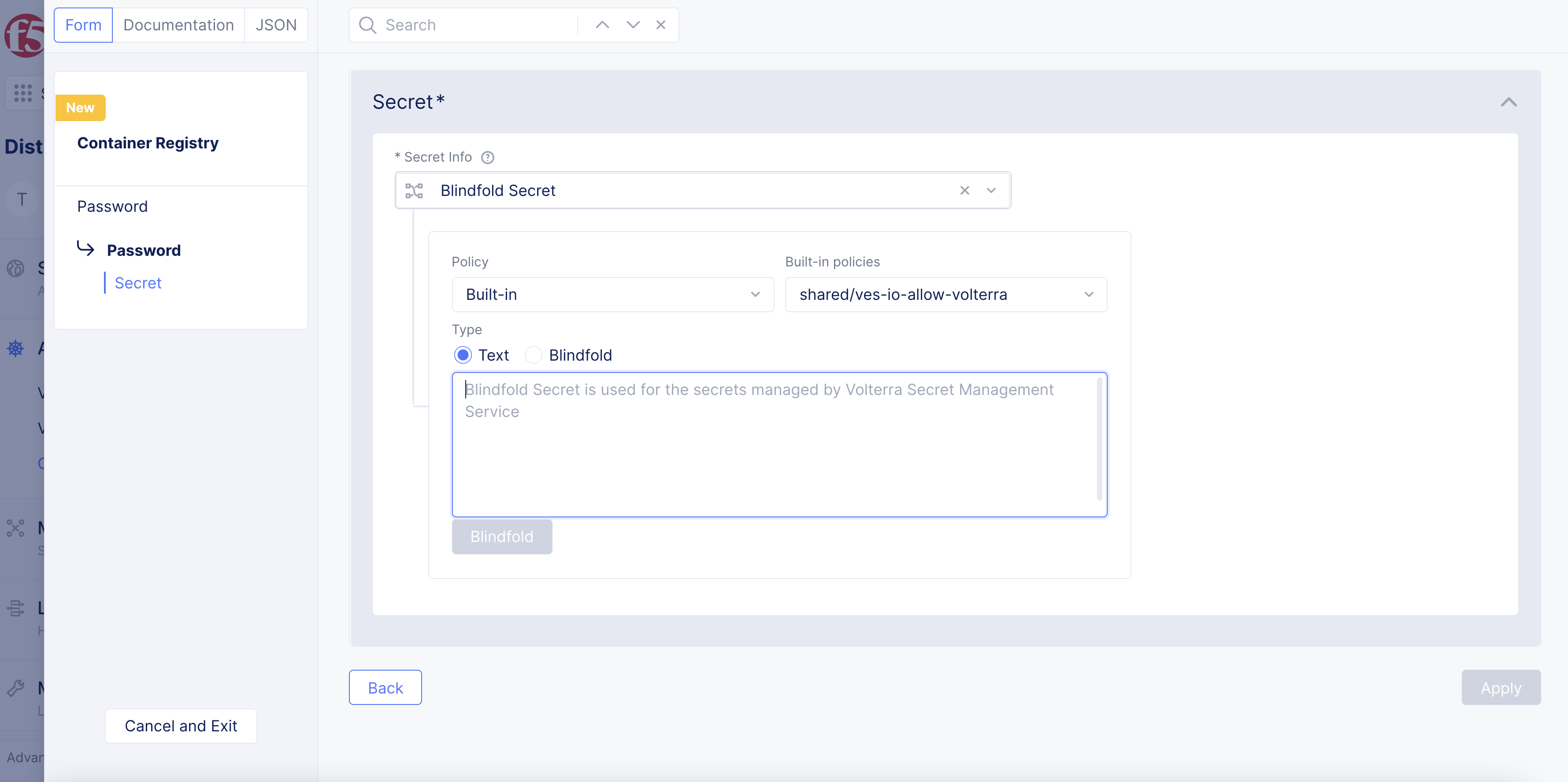Click the Kubernetes wheel sidebar icon
This screenshot has height=782, width=1568.
point(15,348)
